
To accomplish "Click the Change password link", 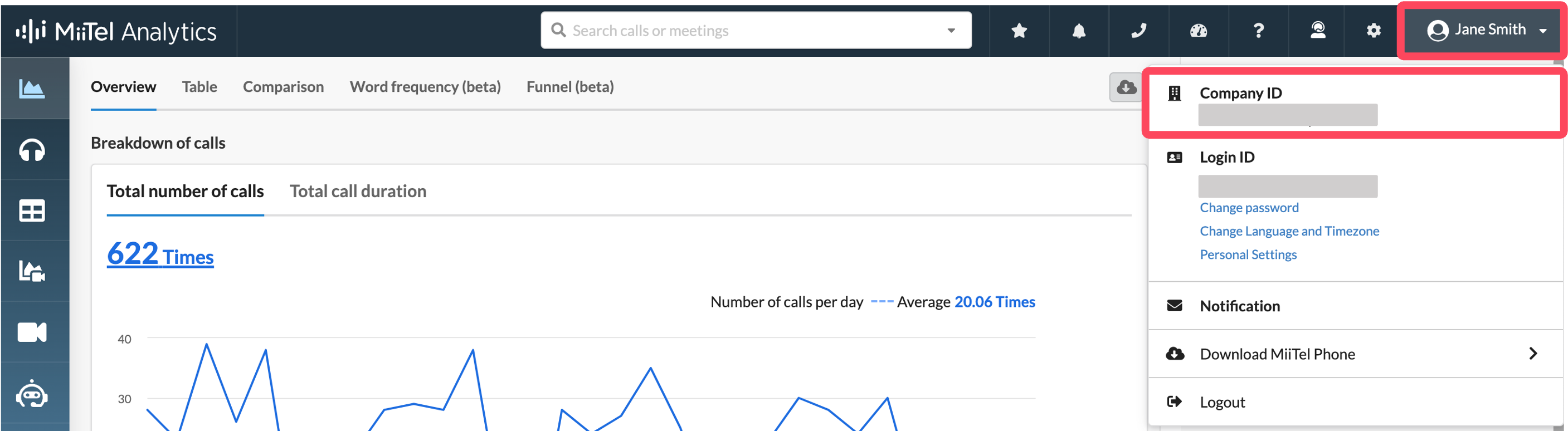I will click(1249, 208).
